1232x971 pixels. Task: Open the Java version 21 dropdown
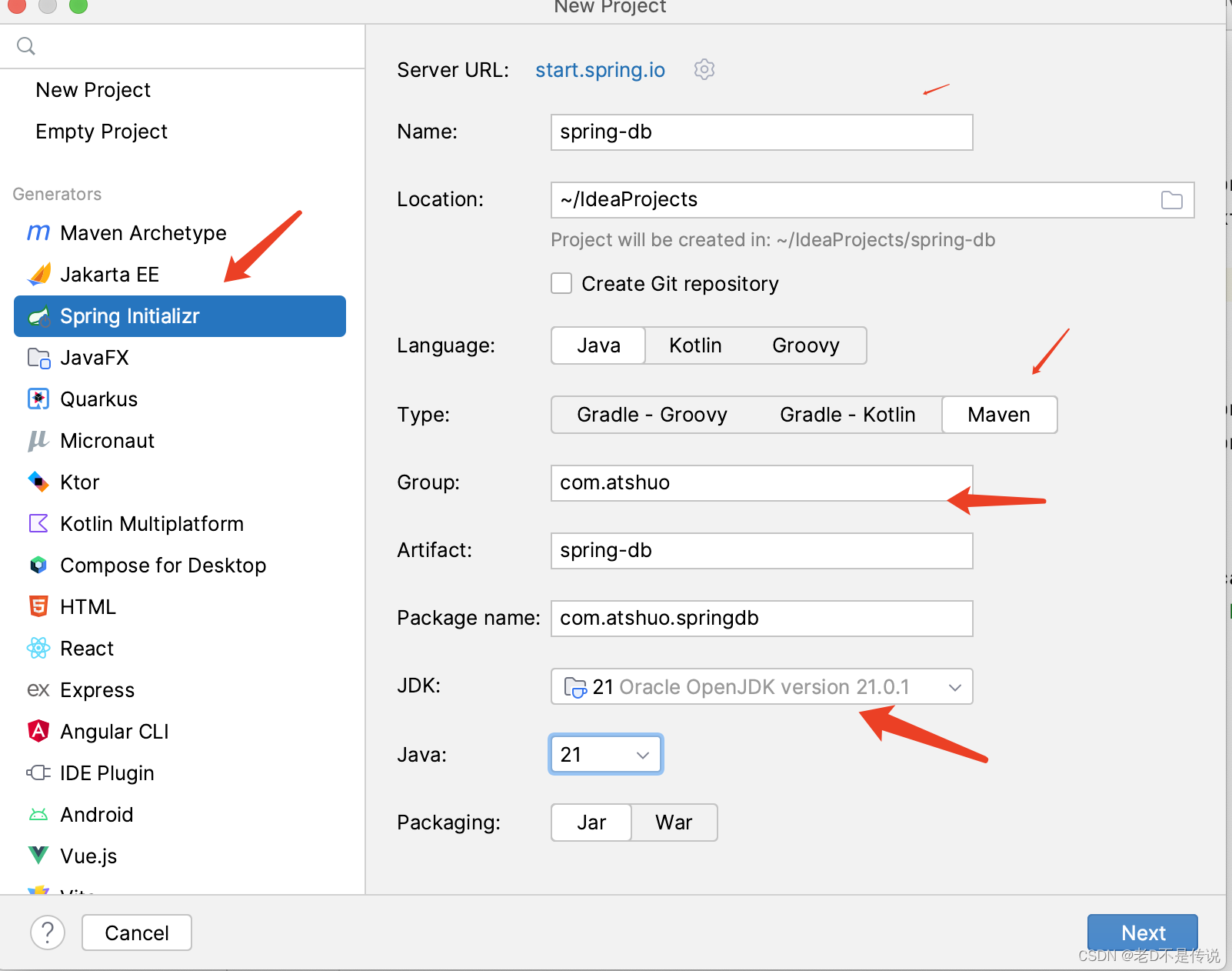point(606,754)
